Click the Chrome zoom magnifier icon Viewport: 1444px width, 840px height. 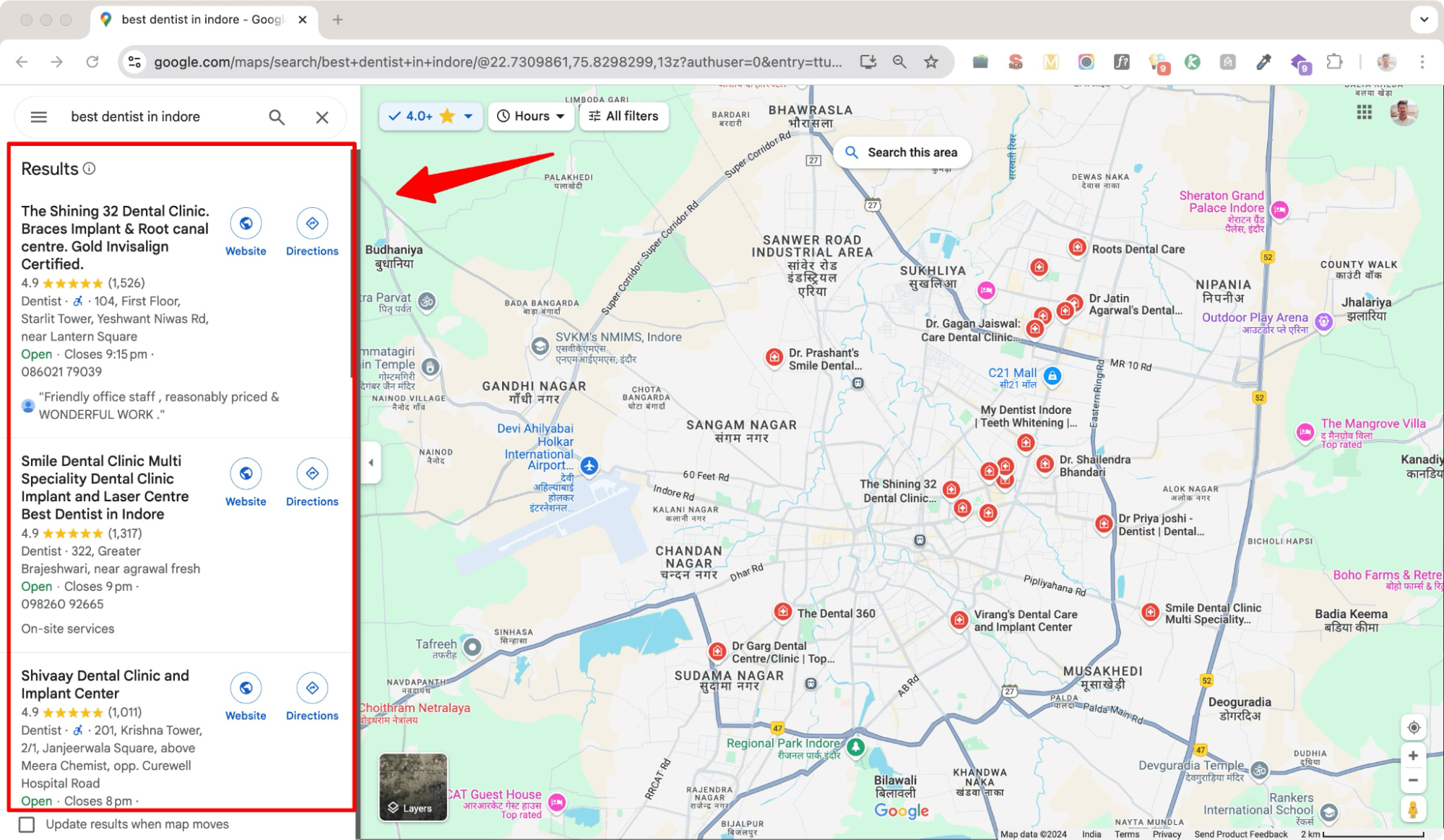tap(899, 62)
